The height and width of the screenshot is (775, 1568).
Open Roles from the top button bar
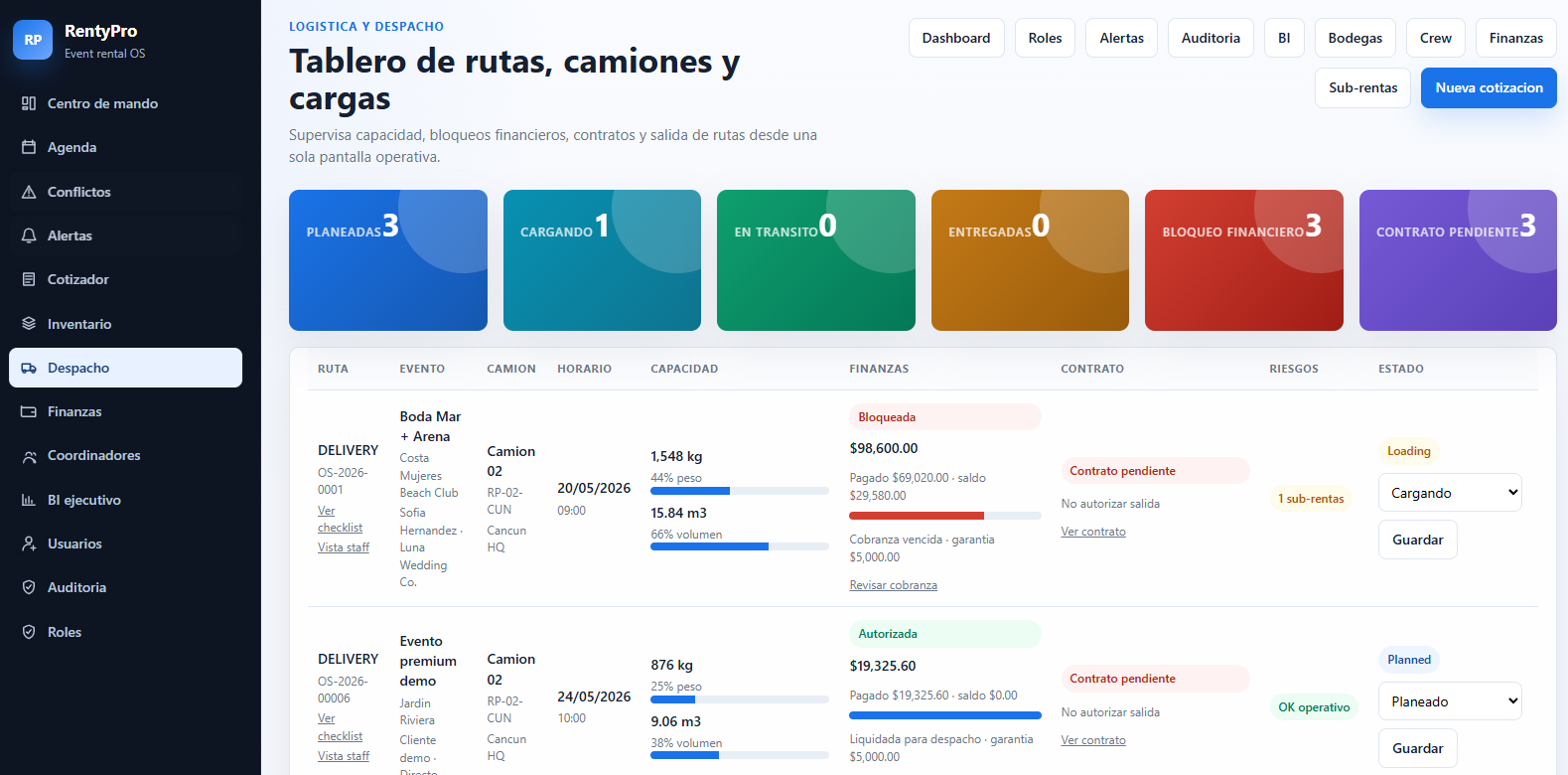1045,38
